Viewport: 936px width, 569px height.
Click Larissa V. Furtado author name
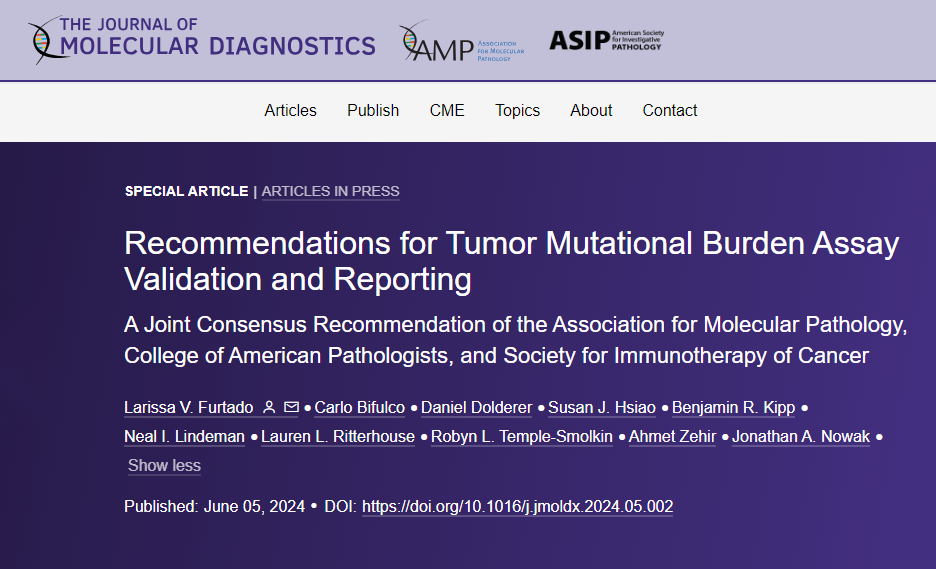coord(187,408)
